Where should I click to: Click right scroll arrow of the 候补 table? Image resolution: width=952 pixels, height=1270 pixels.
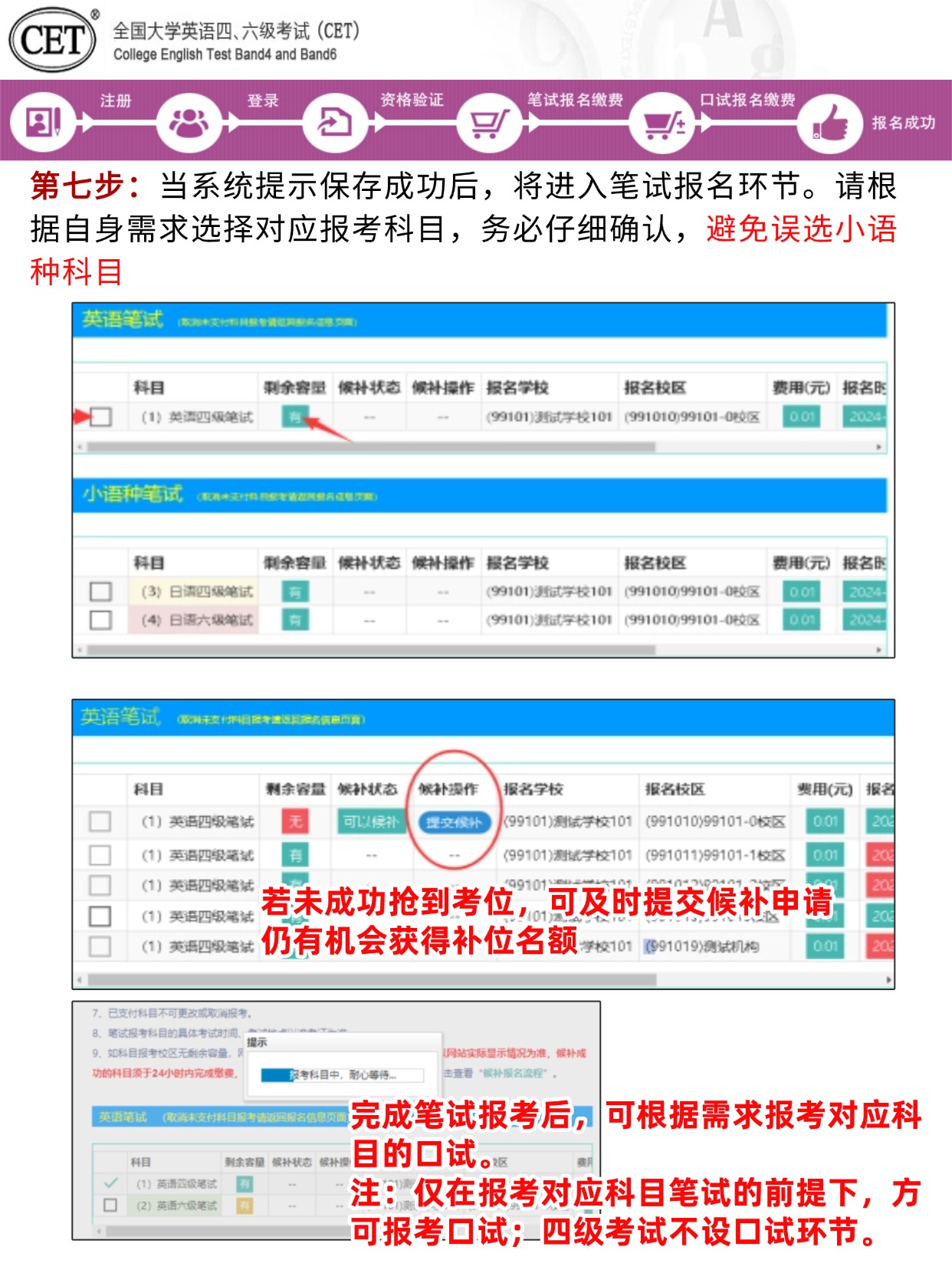888,979
